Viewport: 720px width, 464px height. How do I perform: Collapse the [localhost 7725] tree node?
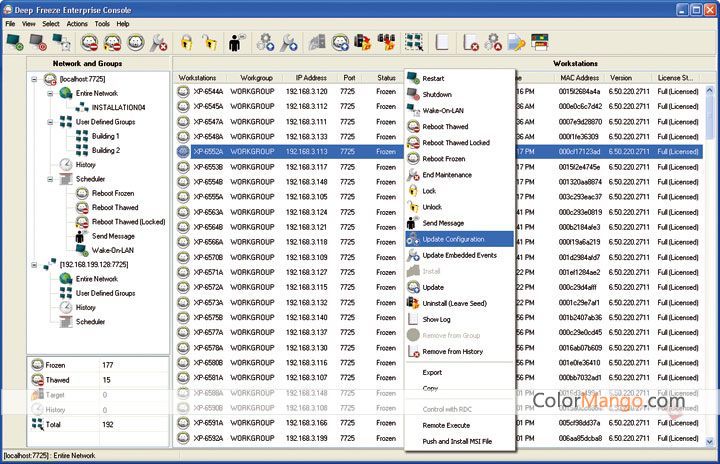tap(34, 79)
